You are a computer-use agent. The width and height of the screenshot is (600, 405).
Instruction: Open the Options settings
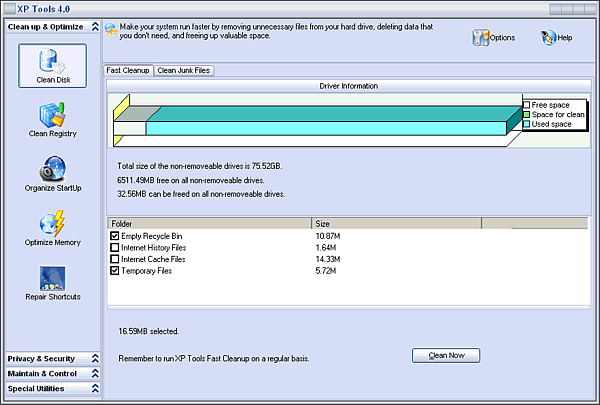pyautogui.click(x=494, y=38)
